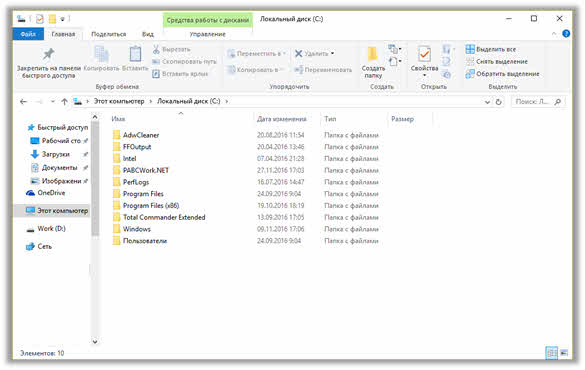Open OneDrive in sidebar
Image resolution: width=585 pixels, height=370 pixels.
point(46,193)
